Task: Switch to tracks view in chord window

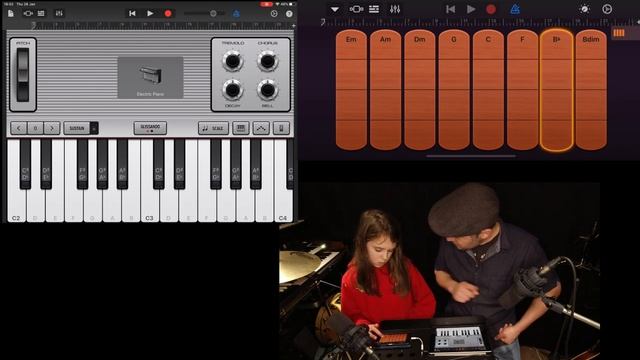Action: pos(374,9)
